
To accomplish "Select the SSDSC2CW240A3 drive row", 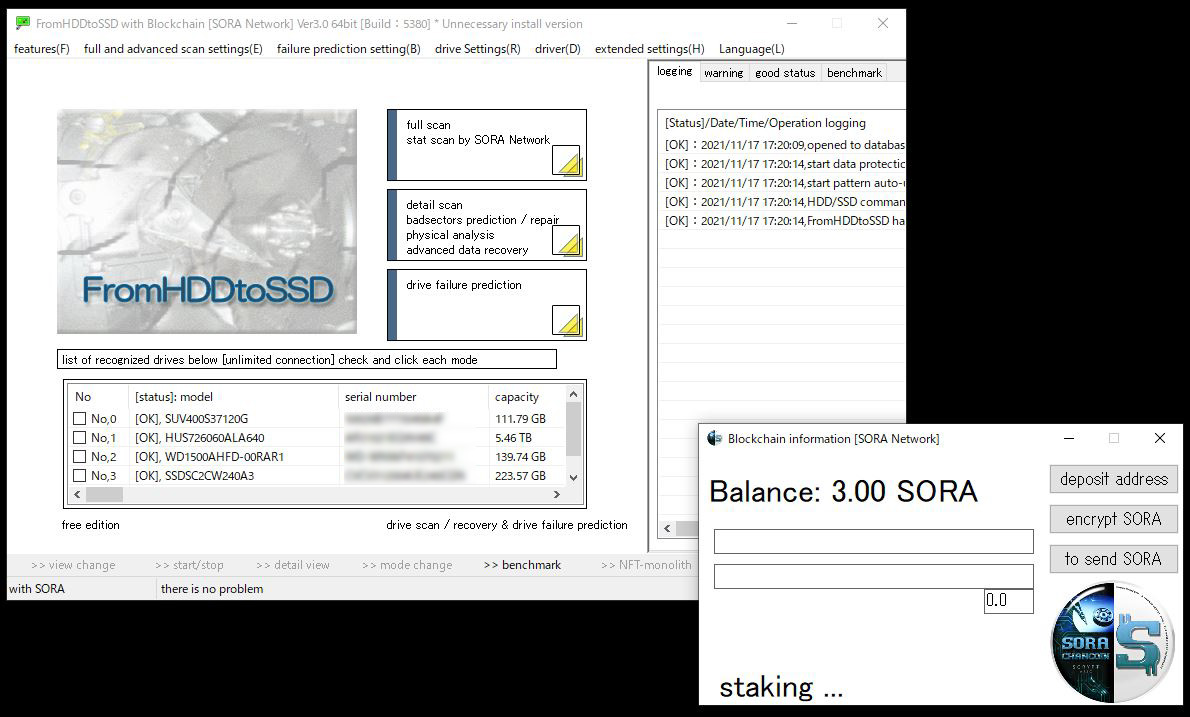I will pyautogui.click(x=317, y=476).
